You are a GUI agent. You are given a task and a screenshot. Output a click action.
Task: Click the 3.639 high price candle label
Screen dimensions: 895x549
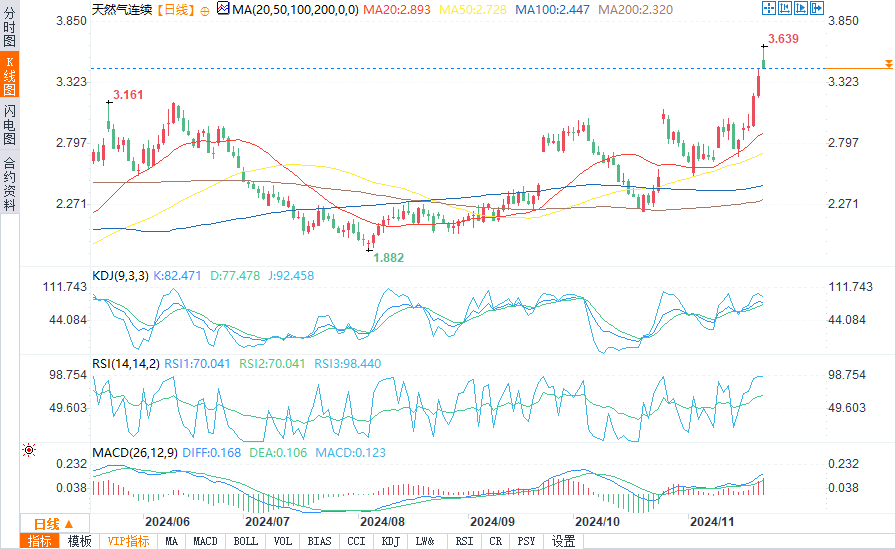[782, 39]
